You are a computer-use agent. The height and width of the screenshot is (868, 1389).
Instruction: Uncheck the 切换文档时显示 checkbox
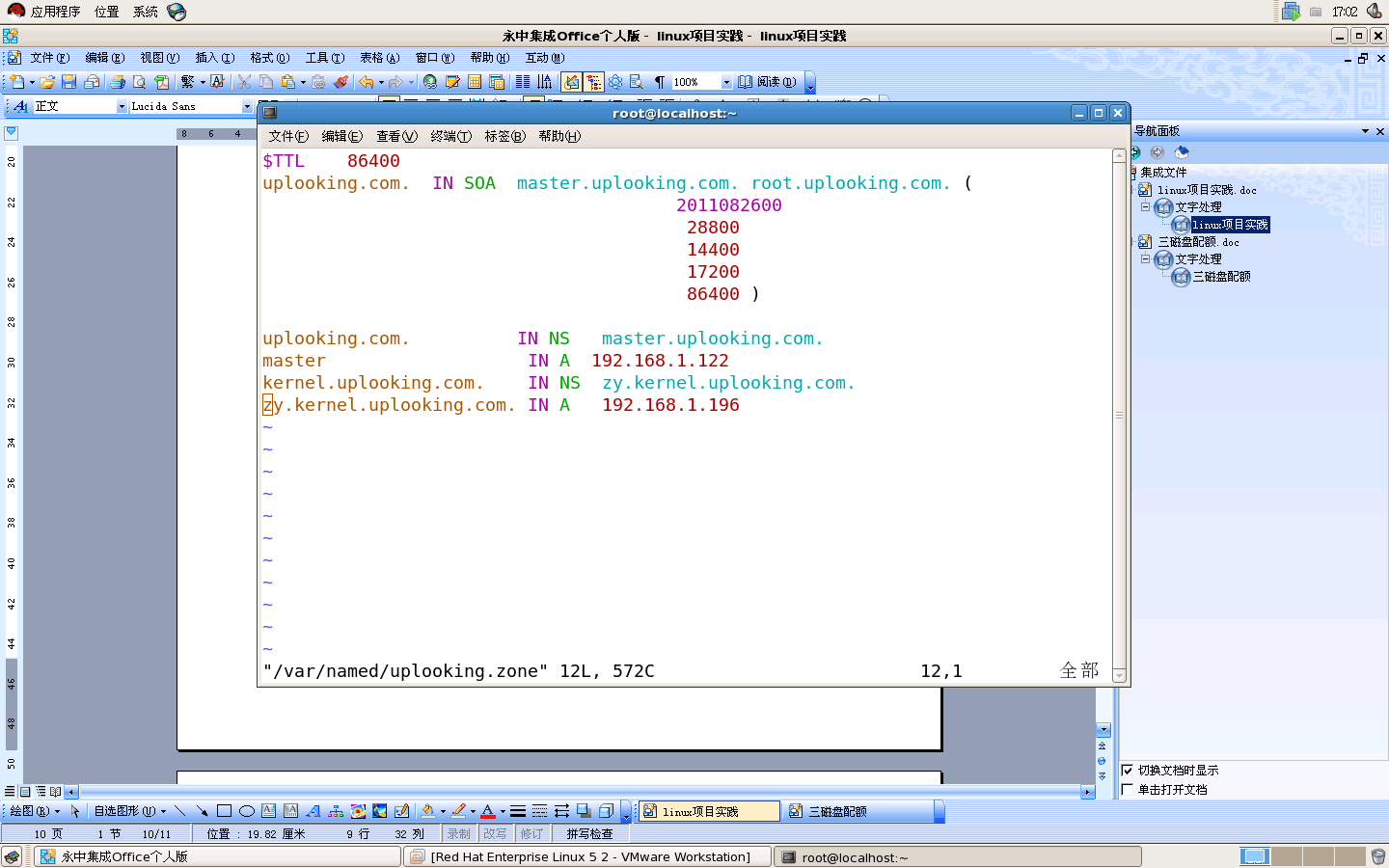(1127, 770)
